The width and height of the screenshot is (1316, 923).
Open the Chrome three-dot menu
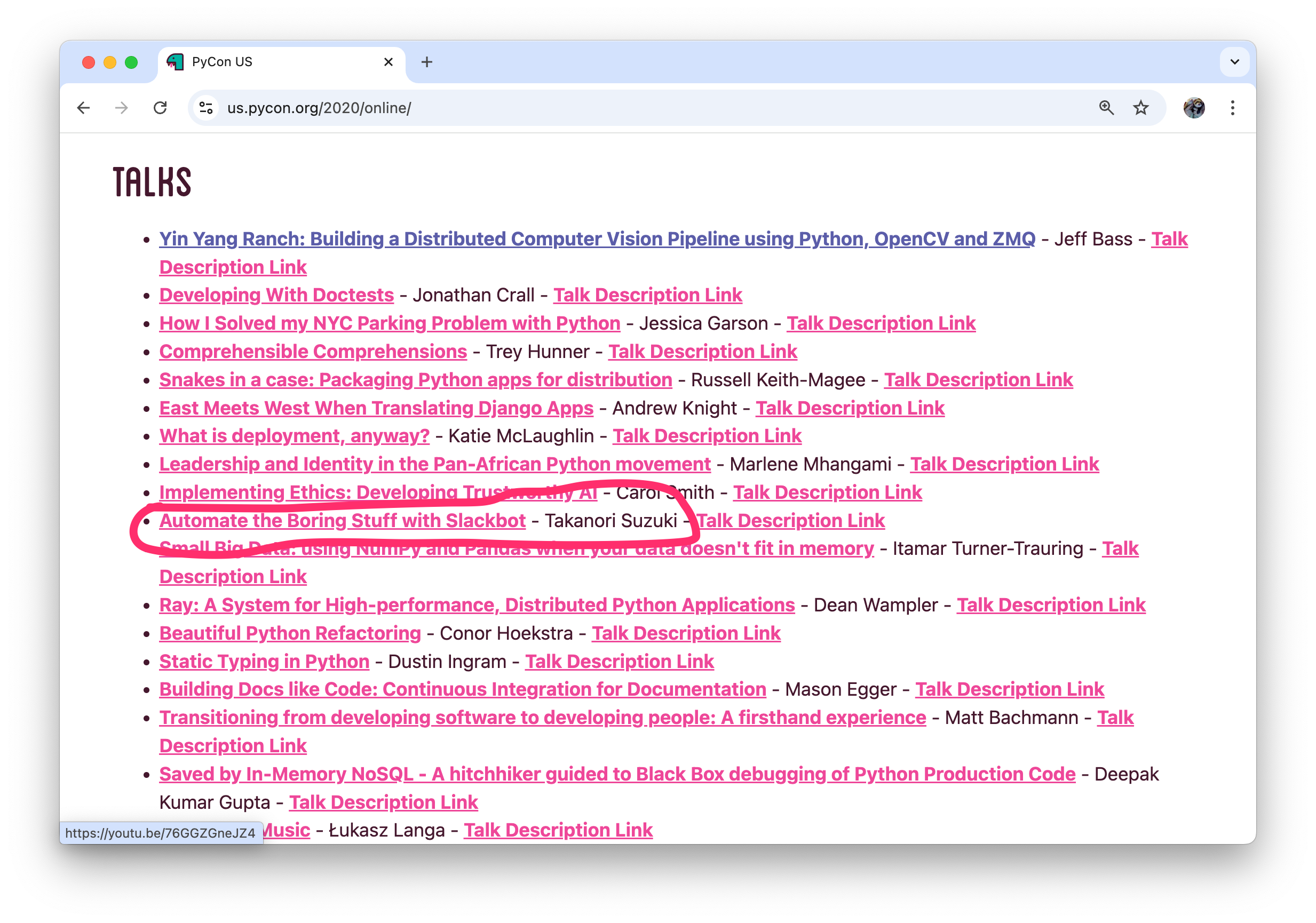1232,108
